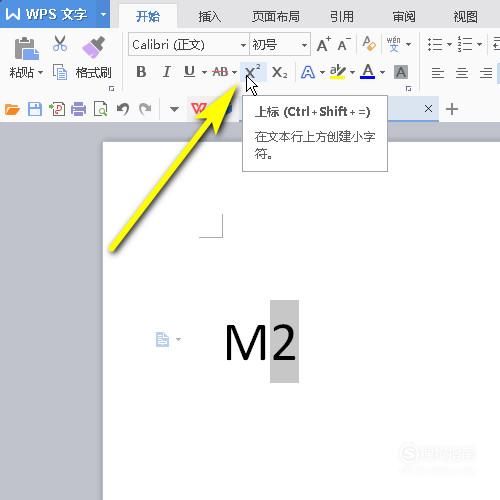Close the current document tab

coord(428,109)
